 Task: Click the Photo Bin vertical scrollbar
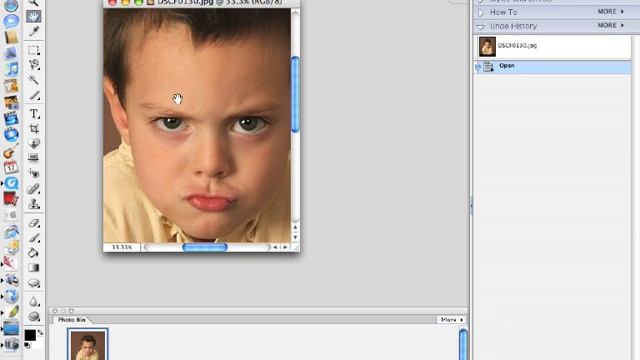463,344
